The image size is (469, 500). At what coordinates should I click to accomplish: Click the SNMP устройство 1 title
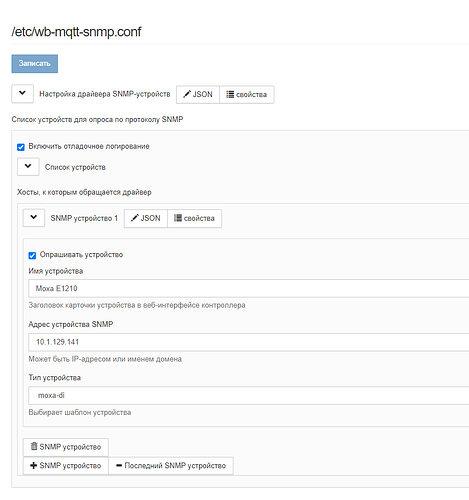click(x=84, y=218)
